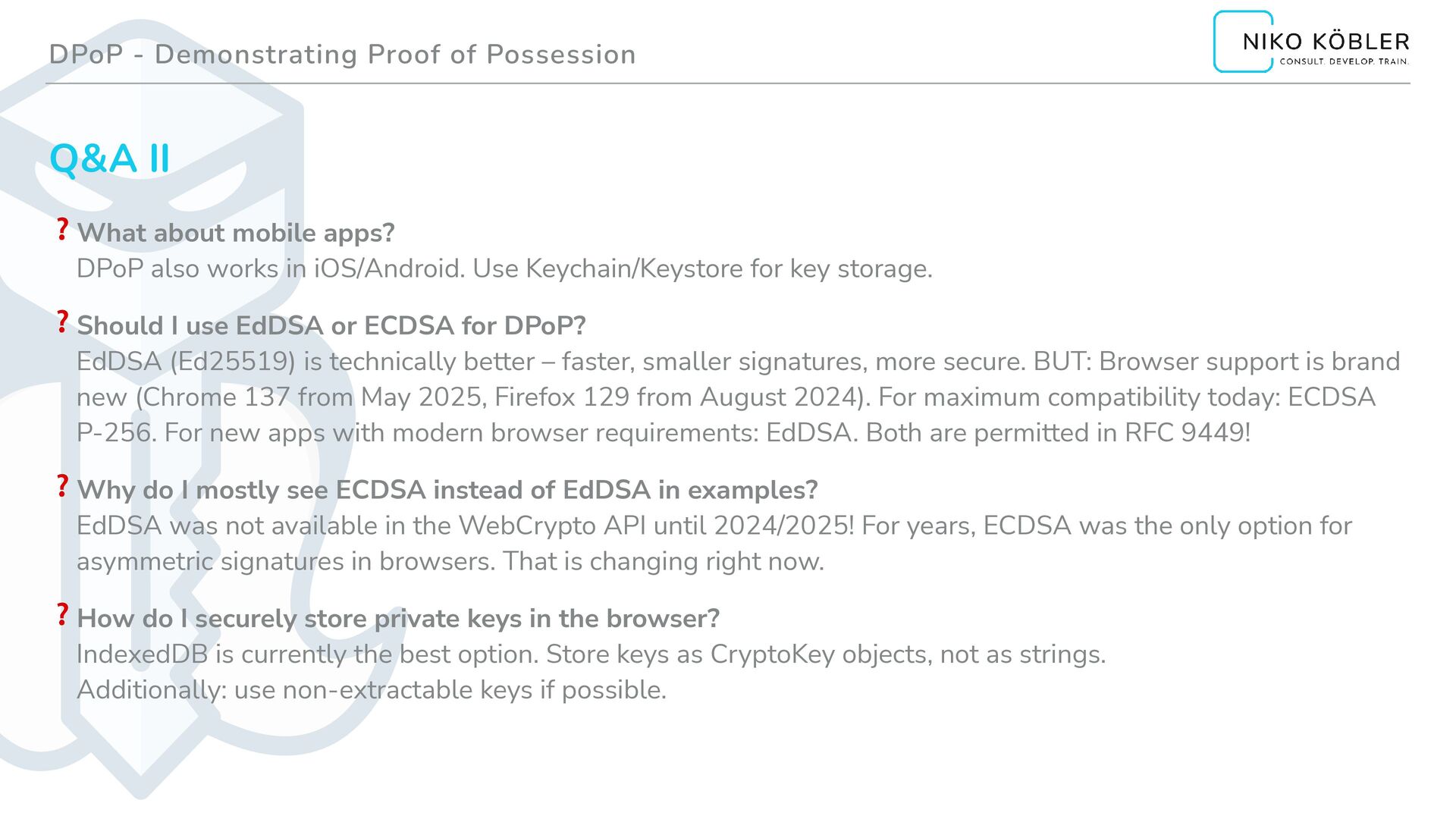The height and width of the screenshot is (819, 1456).
Task: Click the "Why do I mostly see ECDSA" question
Action: click(447, 490)
